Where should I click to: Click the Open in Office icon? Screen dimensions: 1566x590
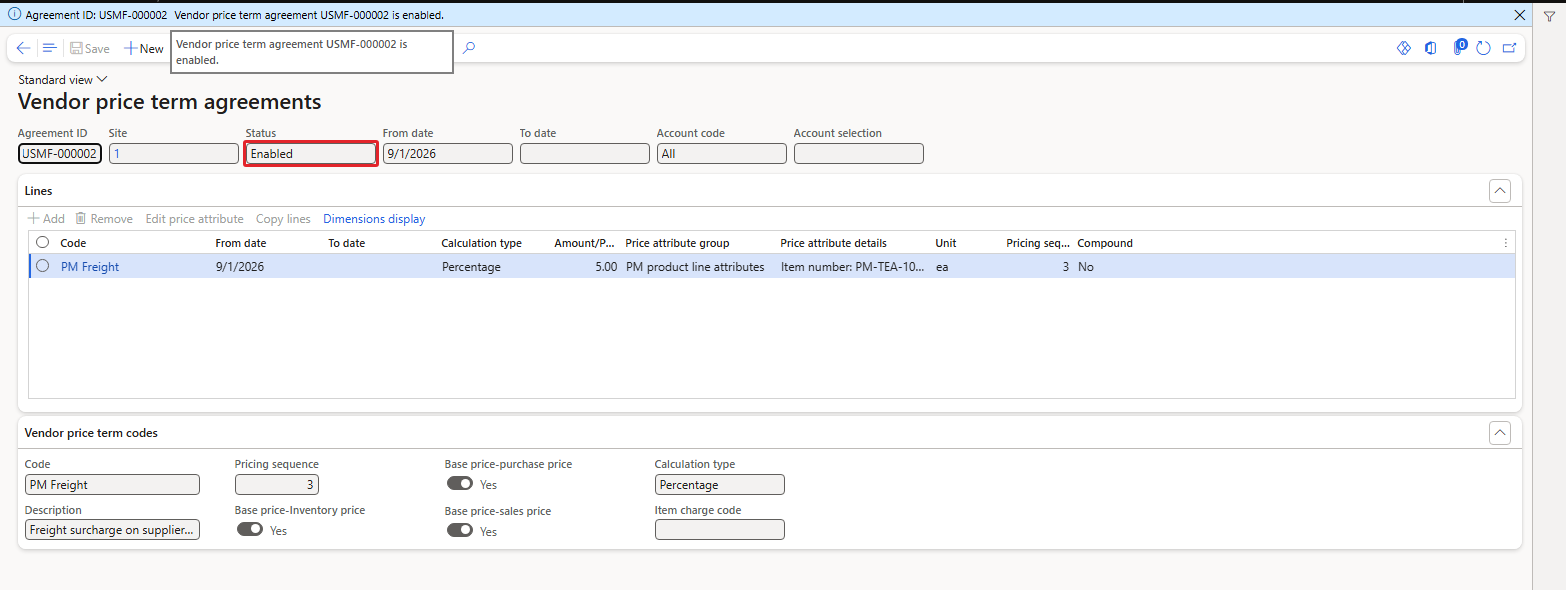click(1431, 48)
